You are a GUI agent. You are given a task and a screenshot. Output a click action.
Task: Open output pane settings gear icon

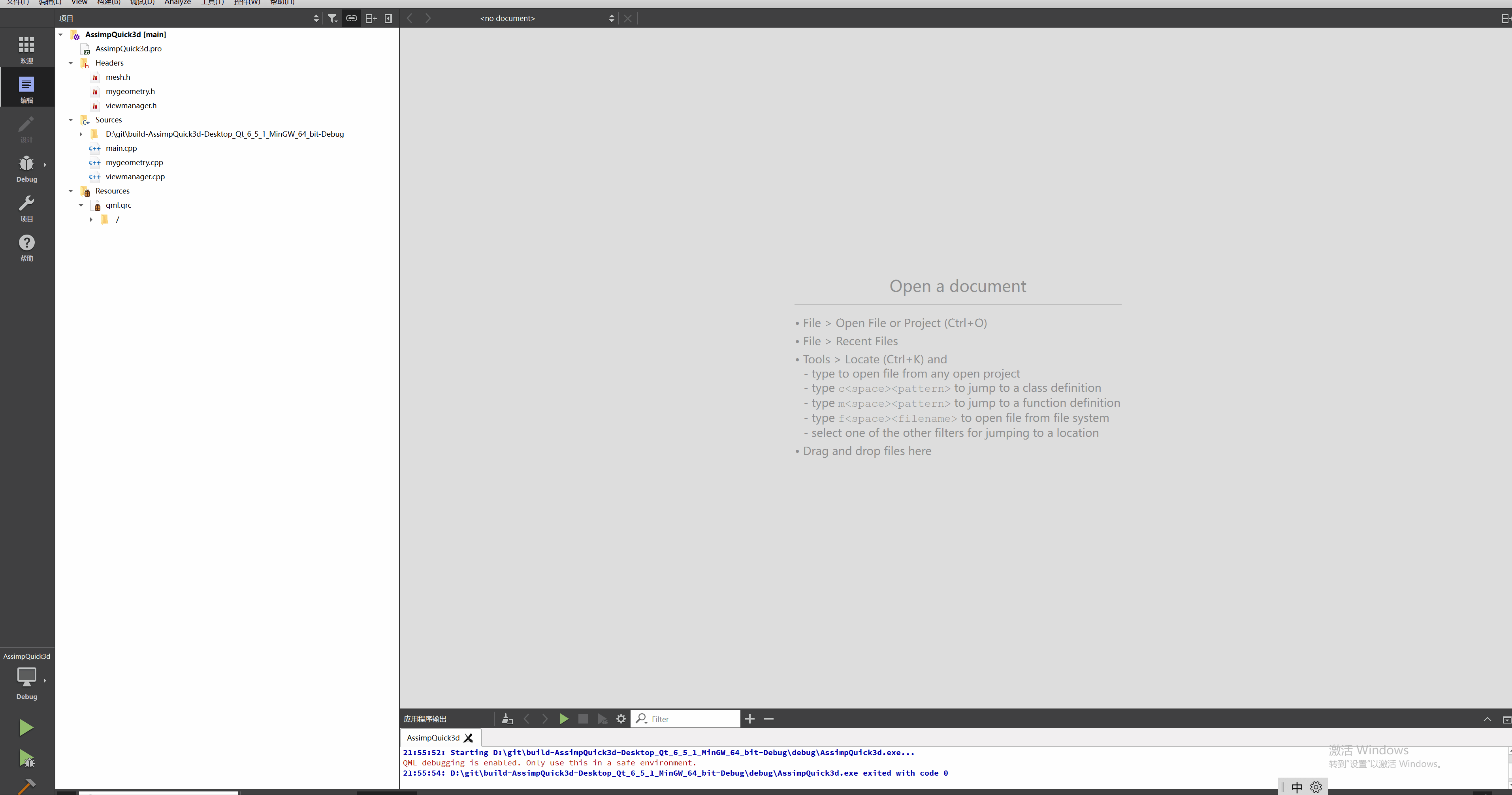[620, 719]
